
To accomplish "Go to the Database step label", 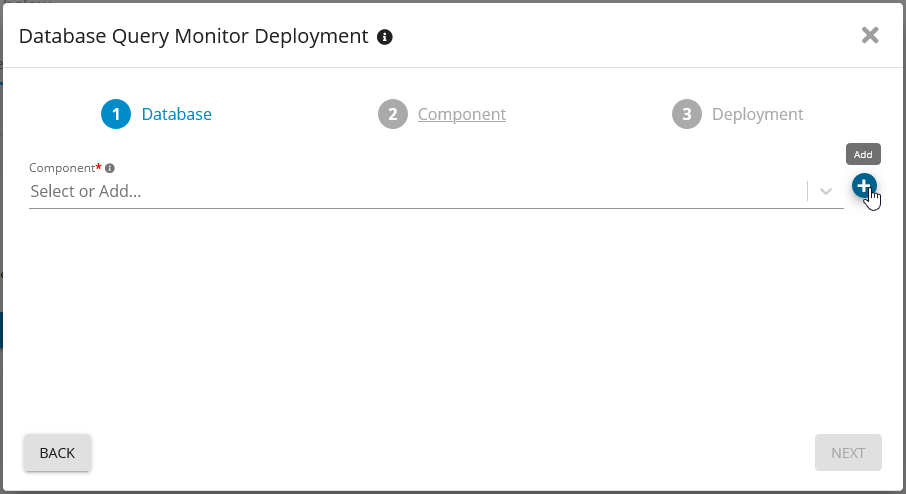I will tap(176, 114).
